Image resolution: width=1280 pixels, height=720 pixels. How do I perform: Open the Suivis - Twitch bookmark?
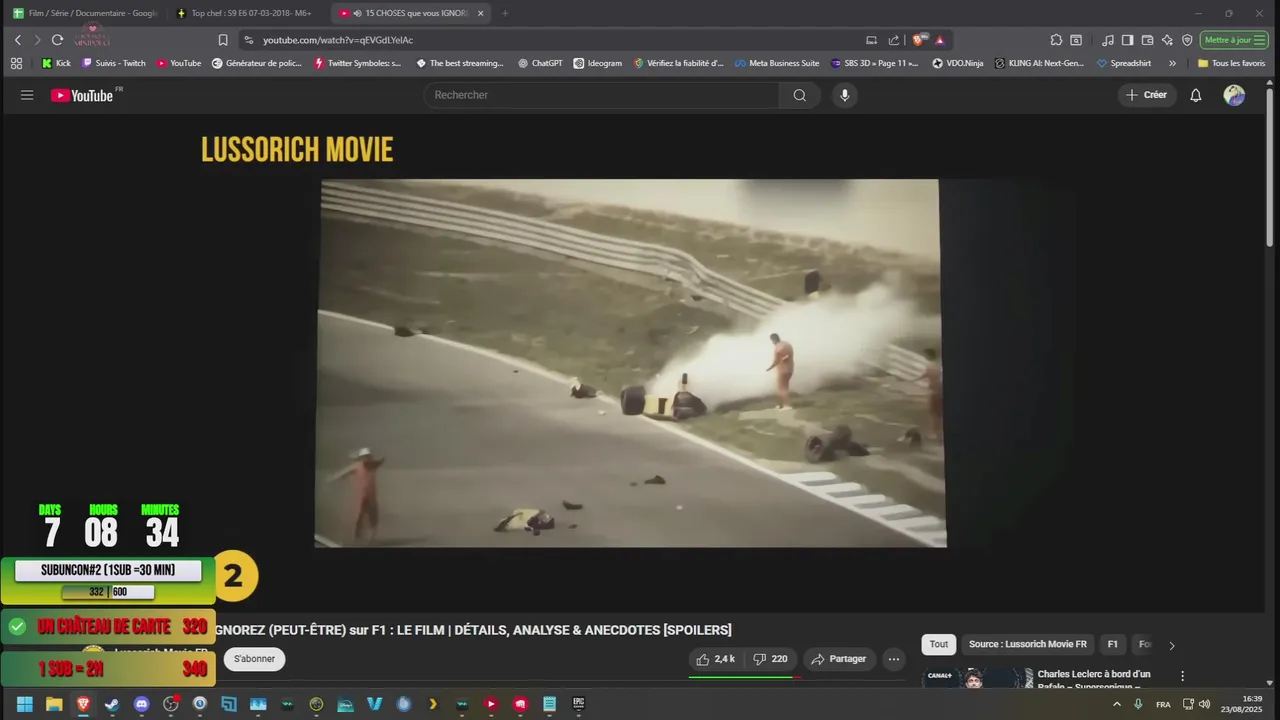pyautogui.click(x=113, y=63)
